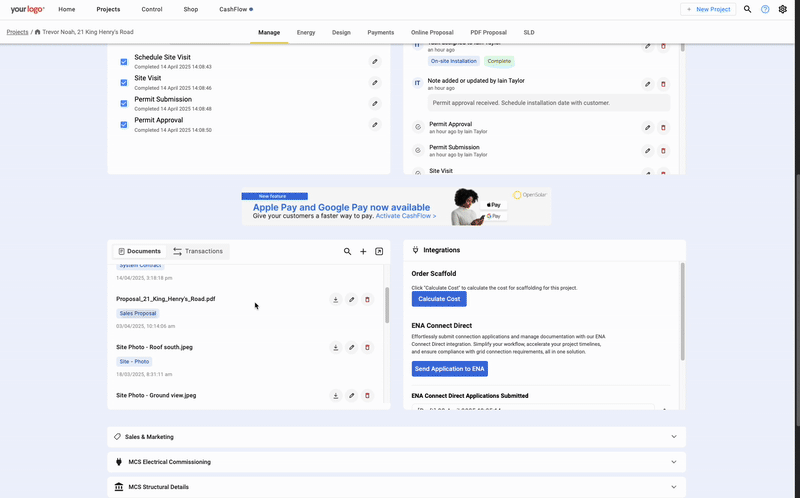Download Proposal_21_King_Henry's_Road.pdf
800x498 pixels.
pyautogui.click(x=336, y=299)
